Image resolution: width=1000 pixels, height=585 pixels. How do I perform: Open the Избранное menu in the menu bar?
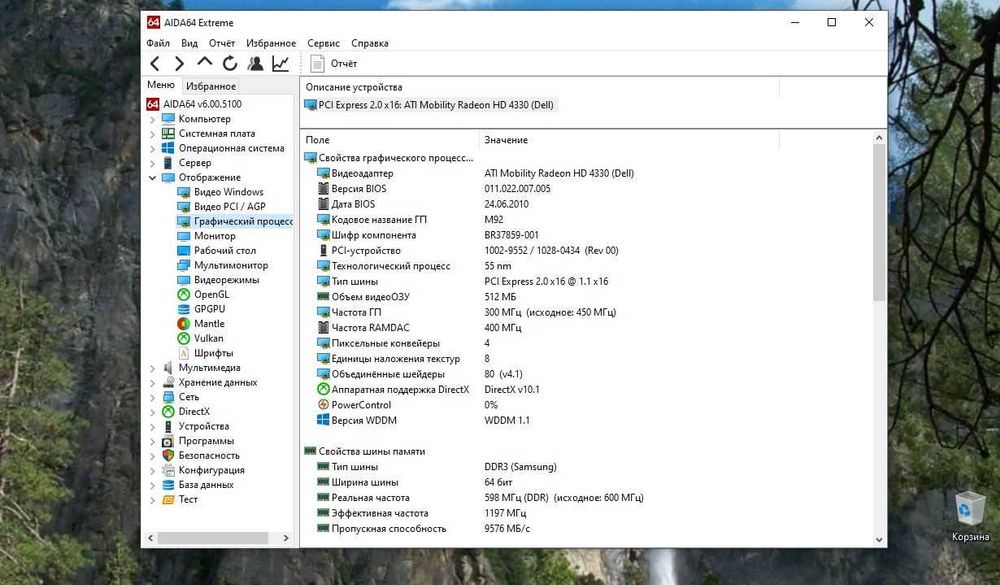271,43
